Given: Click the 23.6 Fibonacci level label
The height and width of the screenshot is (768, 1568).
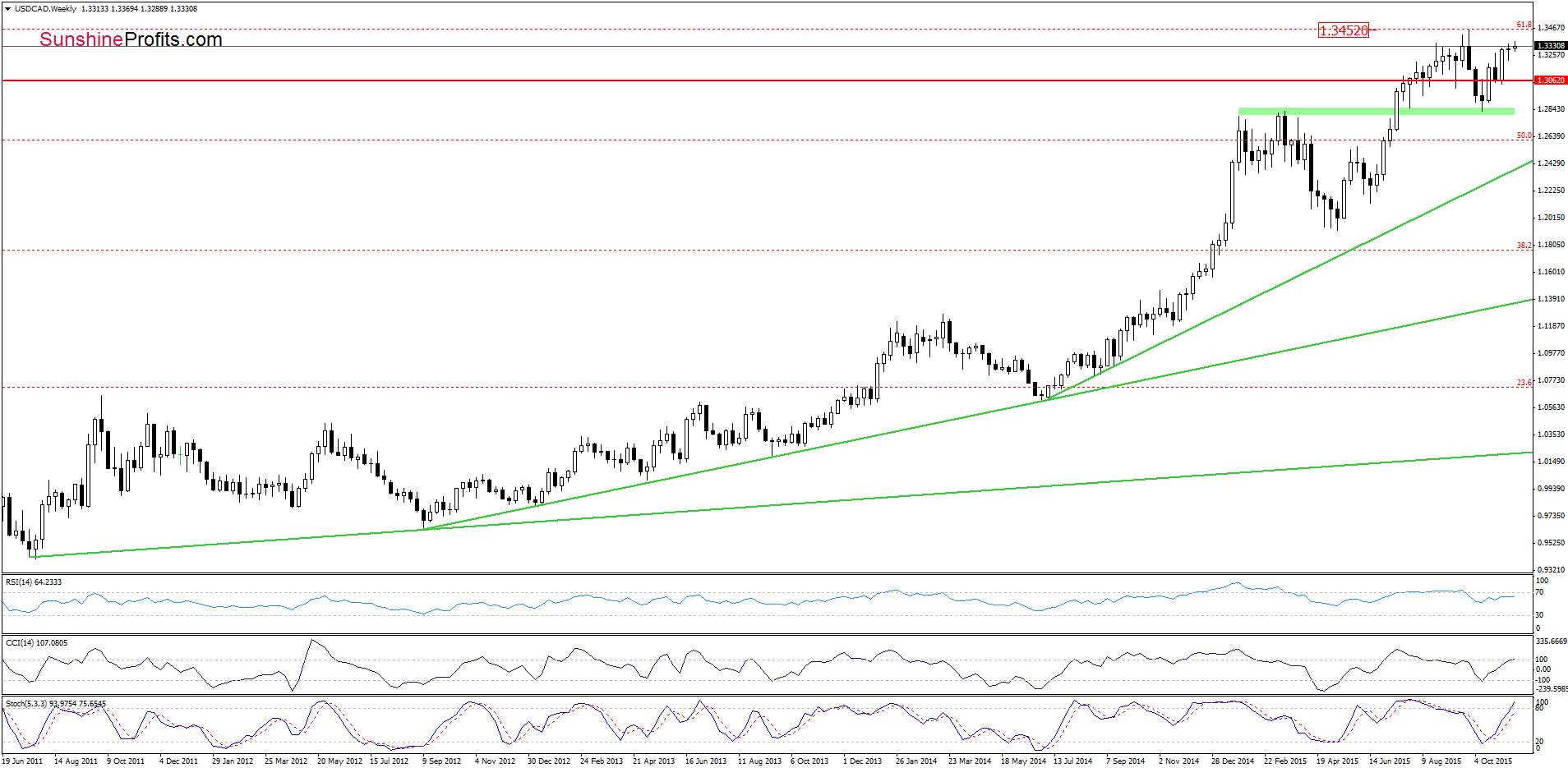Looking at the screenshot, I should (1524, 383).
